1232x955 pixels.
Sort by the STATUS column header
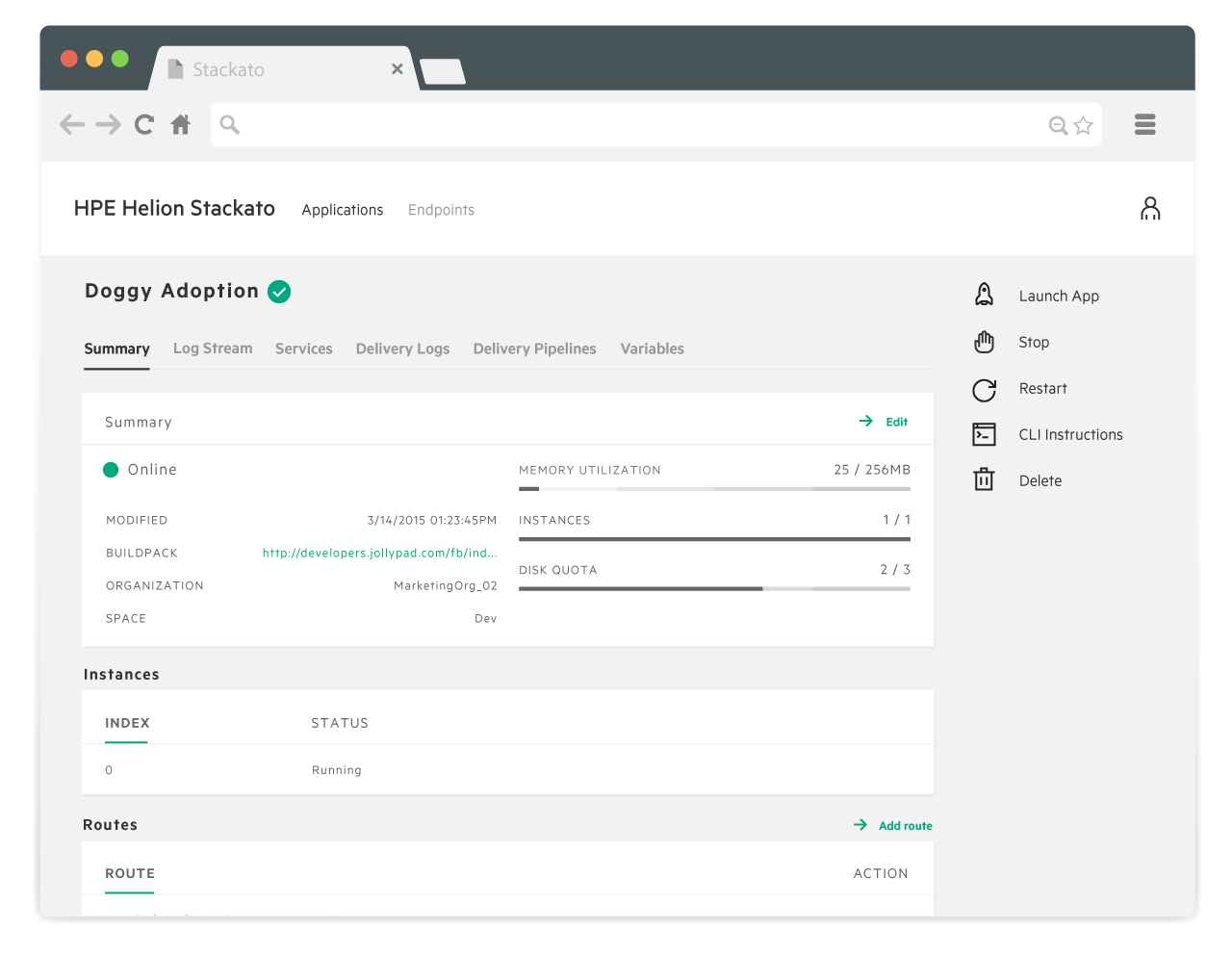point(340,723)
